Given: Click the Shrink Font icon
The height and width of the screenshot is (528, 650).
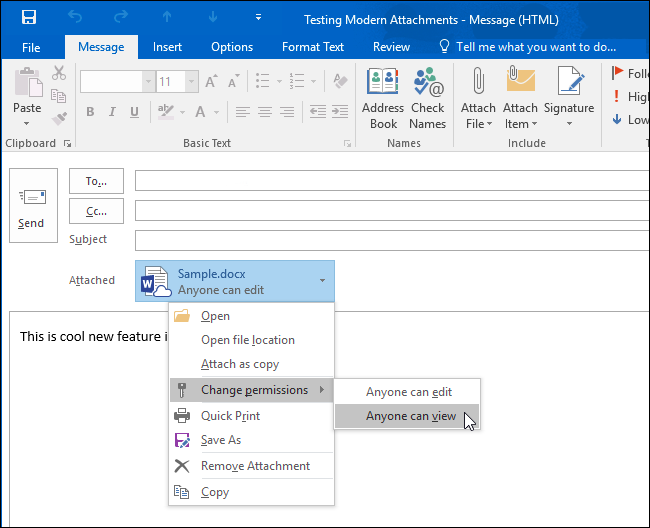Looking at the screenshot, I should click(233, 81).
